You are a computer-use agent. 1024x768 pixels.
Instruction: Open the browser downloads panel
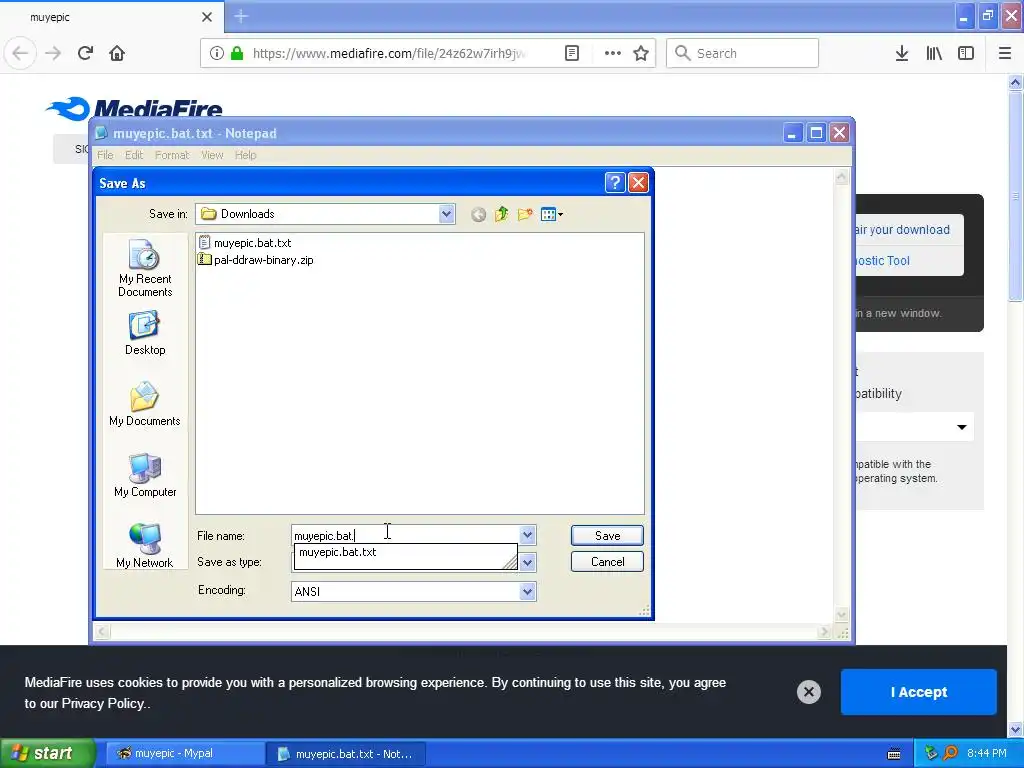(902, 53)
